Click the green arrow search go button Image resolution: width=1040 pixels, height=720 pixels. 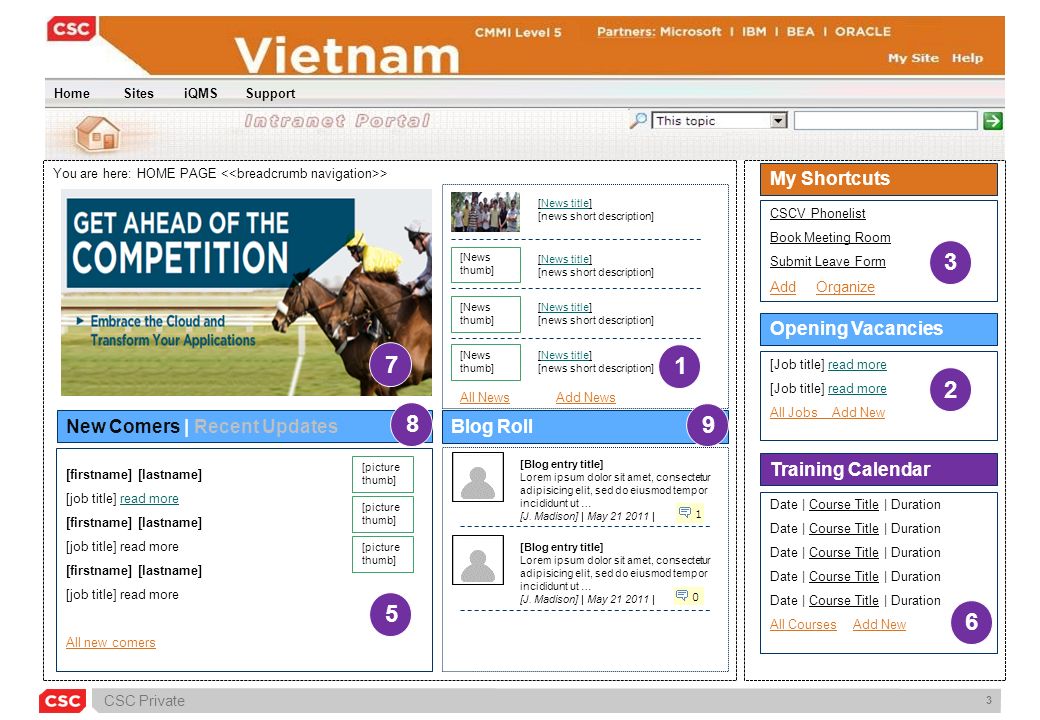coord(992,121)
